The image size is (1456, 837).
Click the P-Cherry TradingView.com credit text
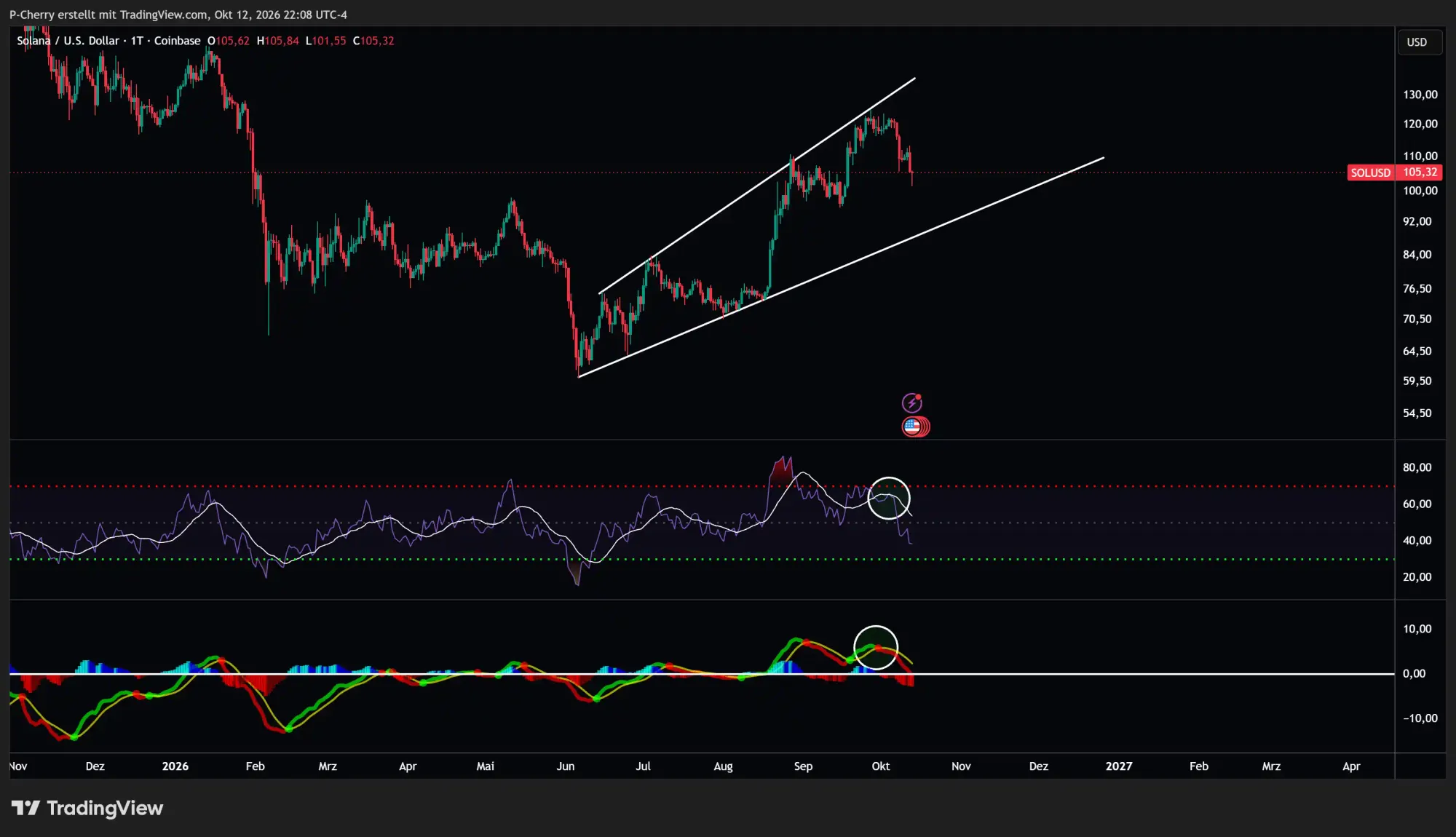click(x=178, y=15)
